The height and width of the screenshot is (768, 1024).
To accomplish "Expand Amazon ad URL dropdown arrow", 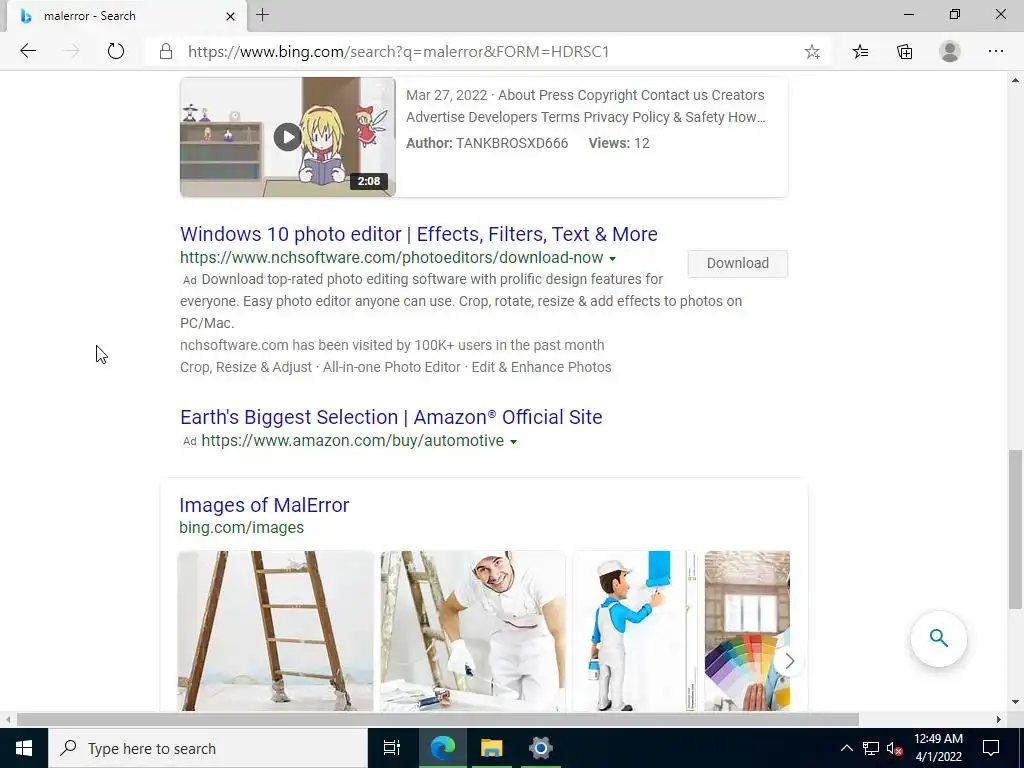I will click(513, 442).
